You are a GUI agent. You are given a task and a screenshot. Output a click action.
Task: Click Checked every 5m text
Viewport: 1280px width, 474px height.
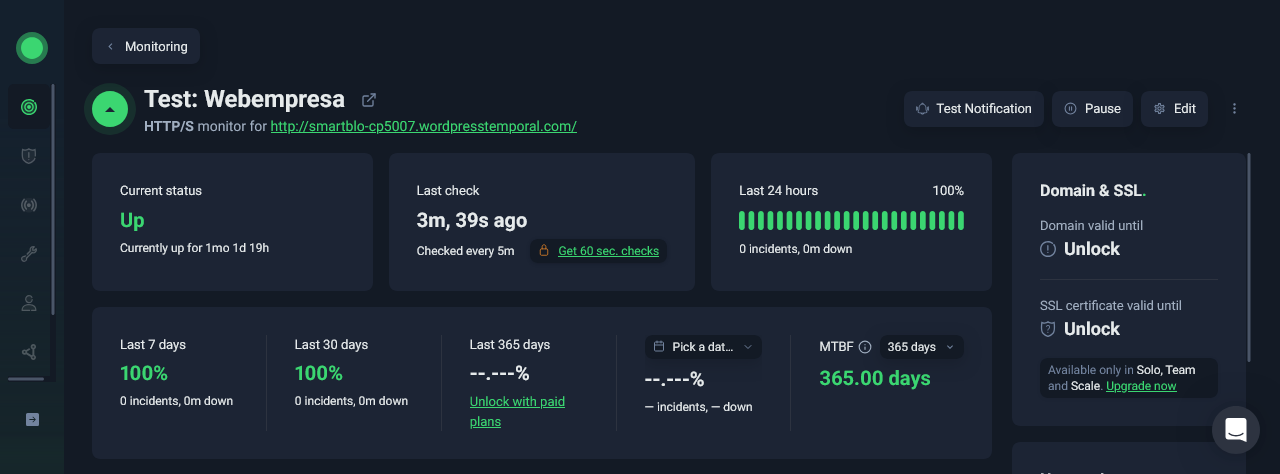click(x=465, y=251)
